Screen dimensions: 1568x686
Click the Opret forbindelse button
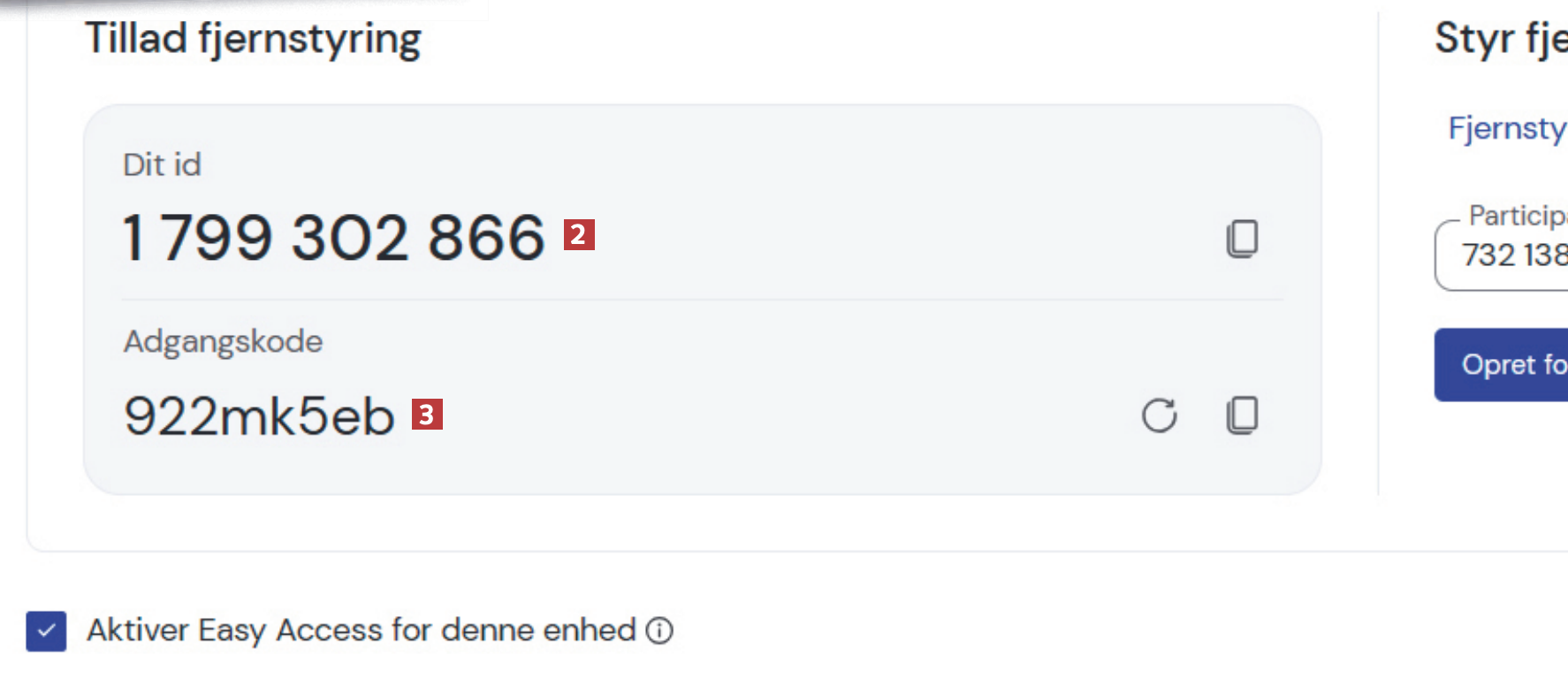(1501, 365)
